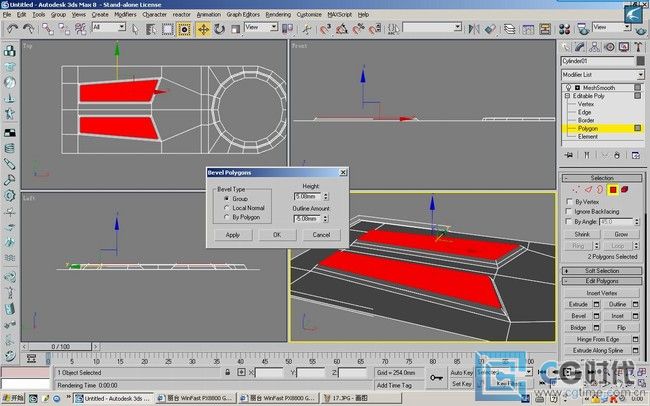Viewport: 650px width, 406px height.
Task: Switch to the Utilities hammer panel tab
Action: tap(638, 47)
